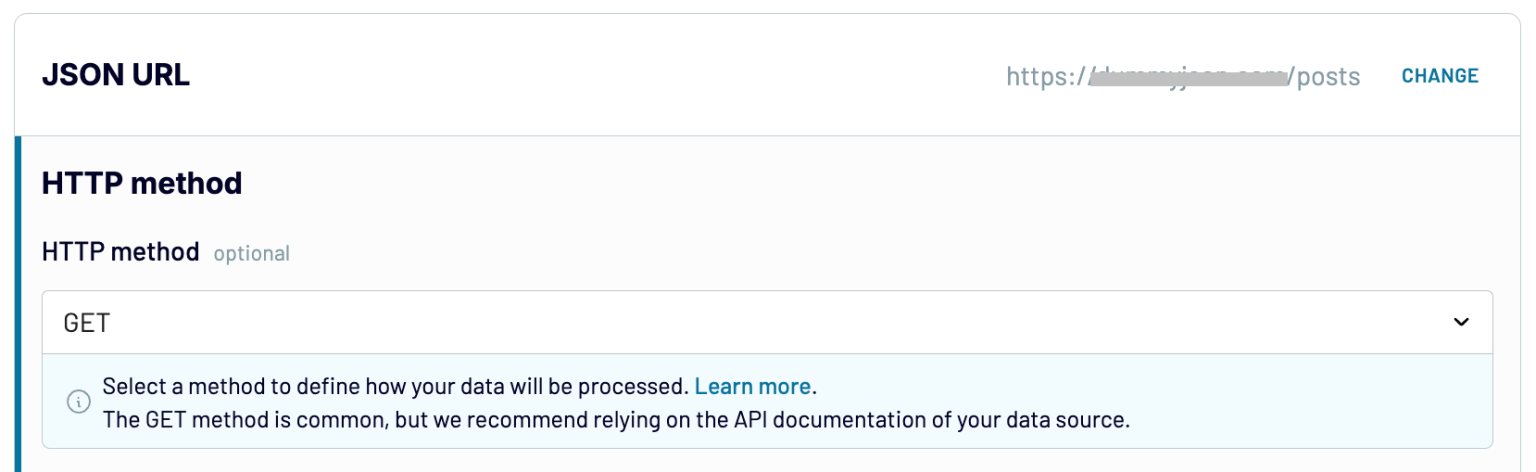Click the blank middle of the HTTP method select field
The height and width of the screenshot is (472, 1536).
click(x=767, y=322)
